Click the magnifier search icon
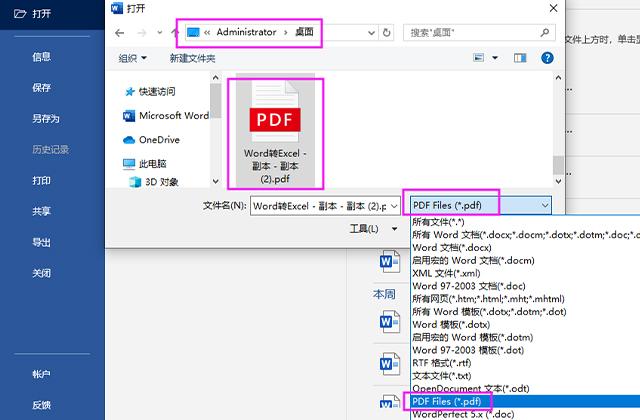 tap(544, 32)
